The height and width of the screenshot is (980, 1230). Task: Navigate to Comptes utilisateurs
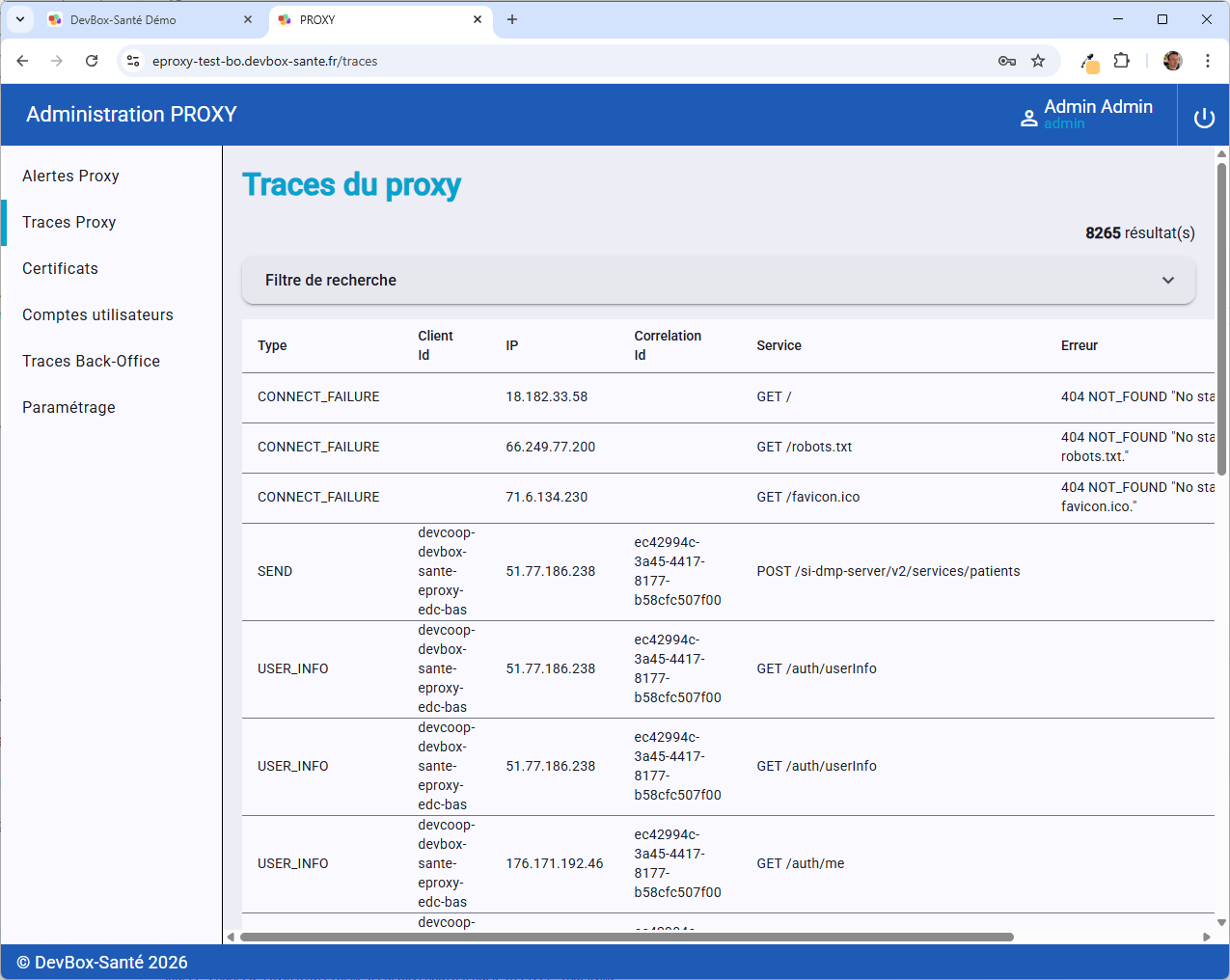pyautogui.click(x=97, y=314)
